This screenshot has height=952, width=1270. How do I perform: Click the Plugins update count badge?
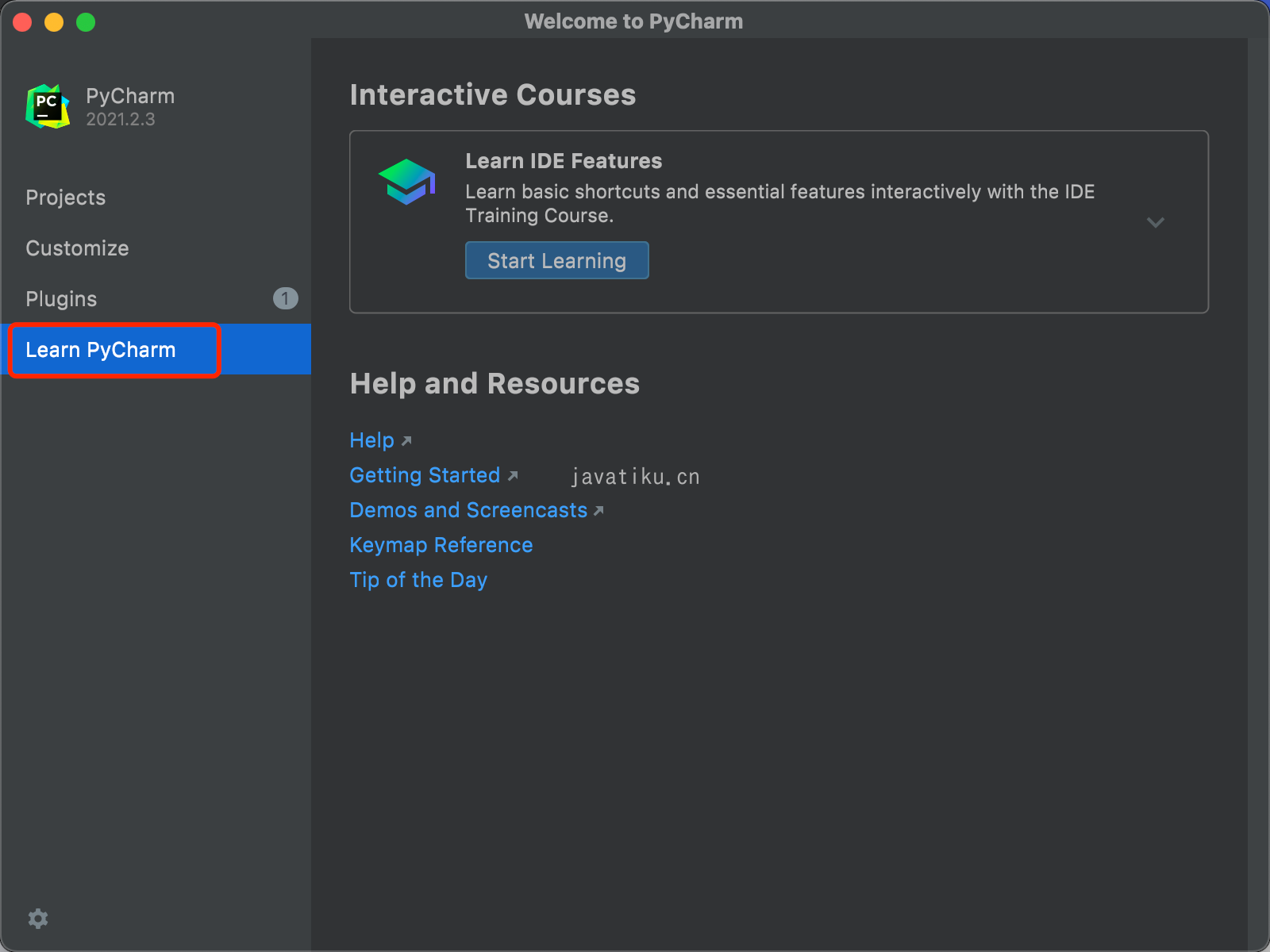286,298
